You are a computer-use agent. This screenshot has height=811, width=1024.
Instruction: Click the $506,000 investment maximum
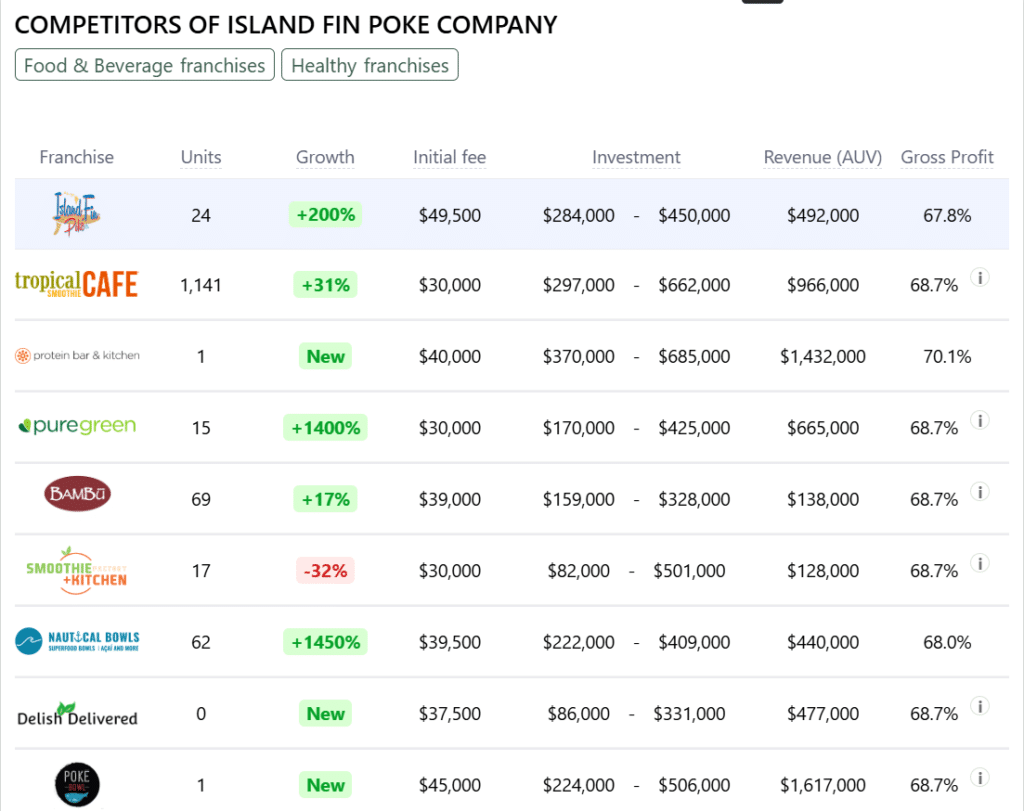[694, 785]
